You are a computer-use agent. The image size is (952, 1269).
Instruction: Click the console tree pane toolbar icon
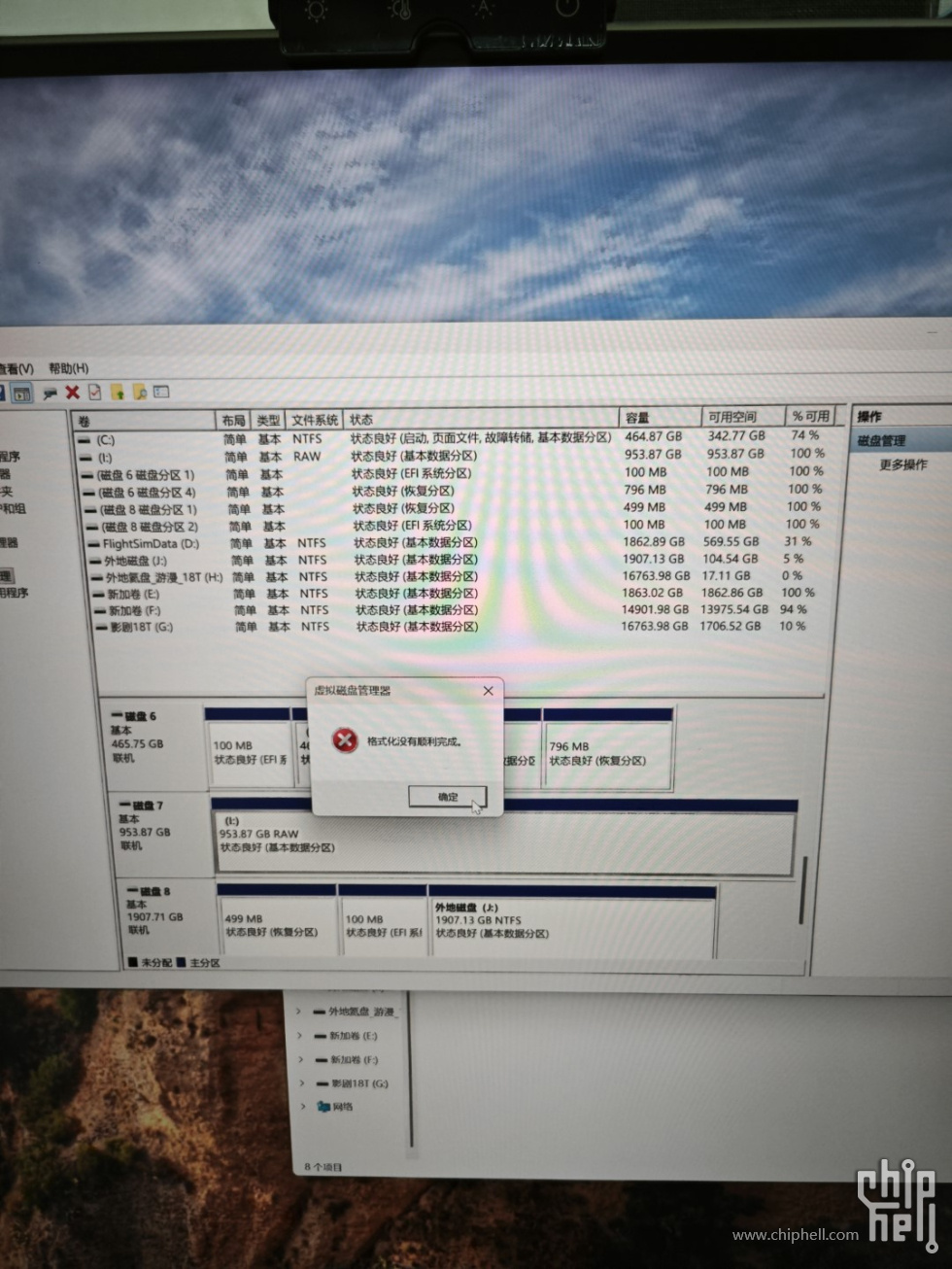22,393
